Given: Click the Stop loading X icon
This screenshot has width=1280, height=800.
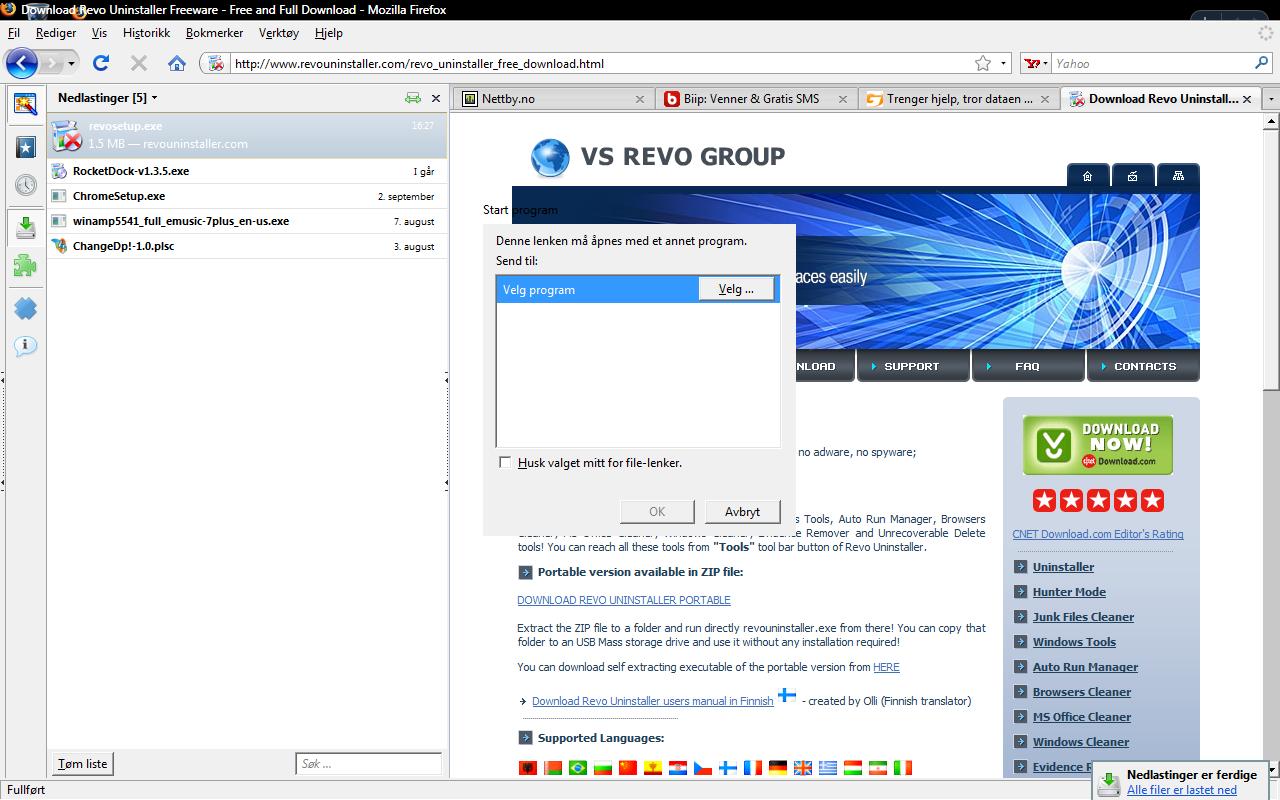Looking at the screenshot, I should coord(139,63).
